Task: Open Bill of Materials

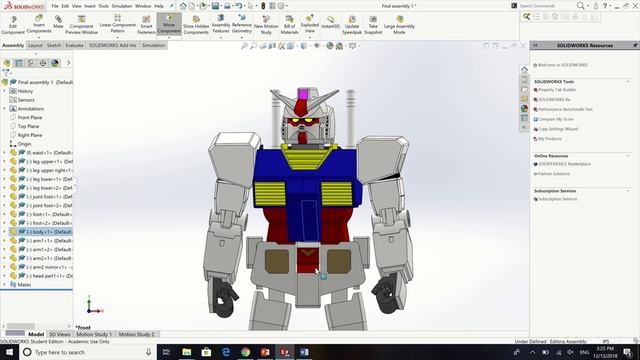Action: point(289,25)
